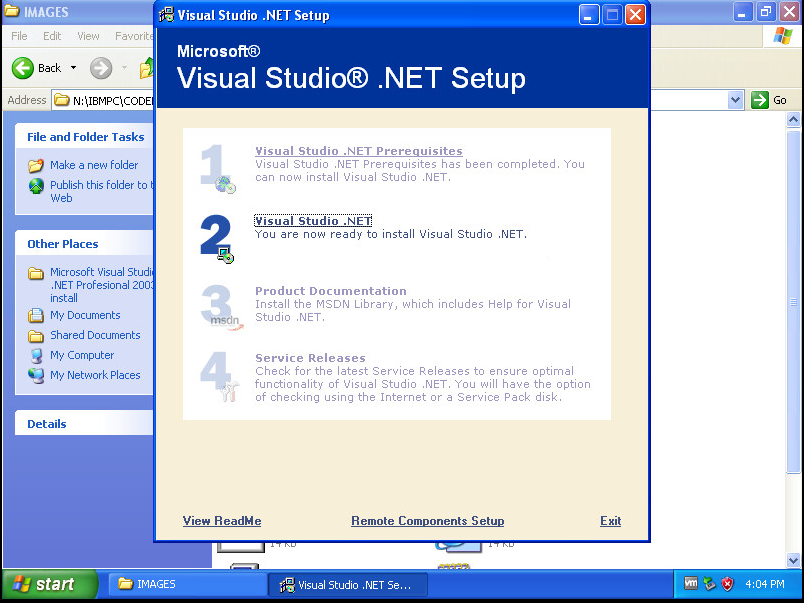Open the Favorites menu in IMAGES window
Image resolution: width=804 pixels, height=603 pixels.
[x=133, y=36]
